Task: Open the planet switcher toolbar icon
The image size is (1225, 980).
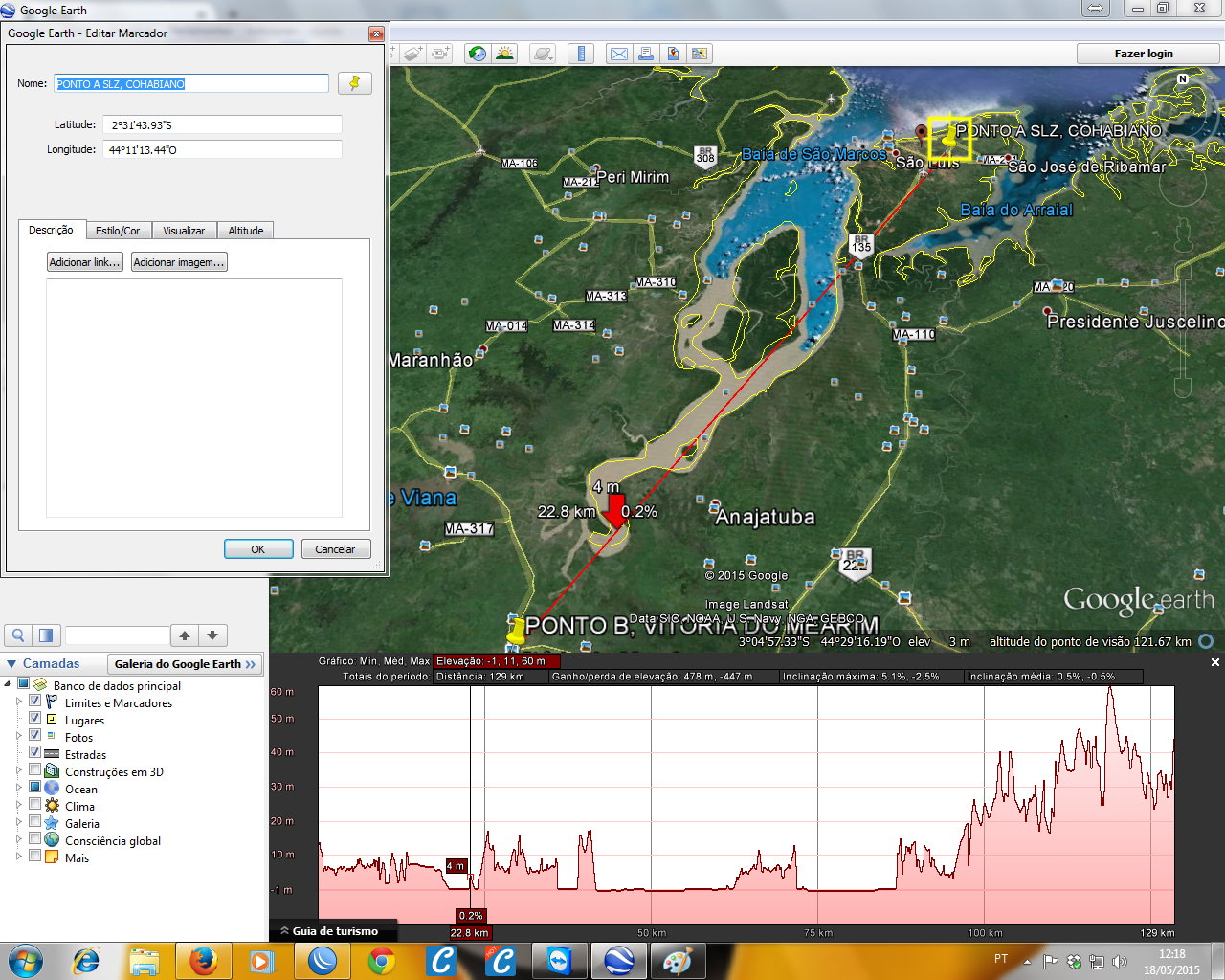Action: tap(543, 54)
